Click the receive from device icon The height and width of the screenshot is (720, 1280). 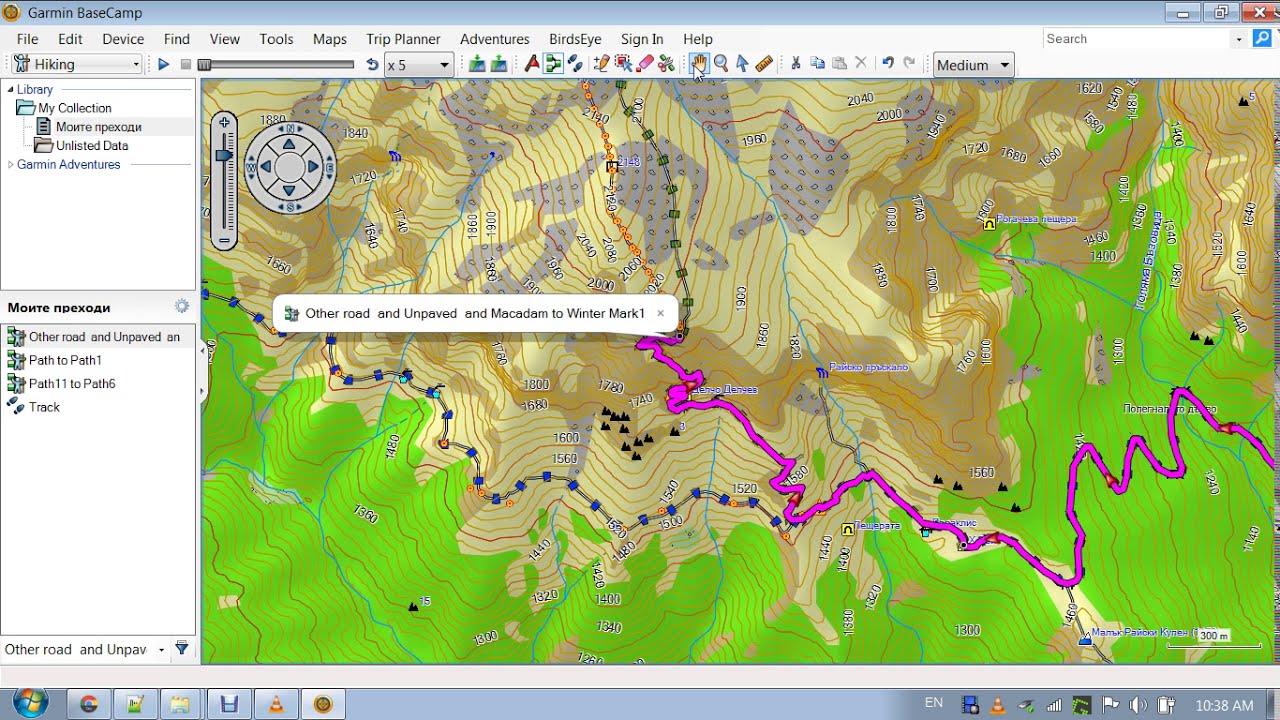498,65
